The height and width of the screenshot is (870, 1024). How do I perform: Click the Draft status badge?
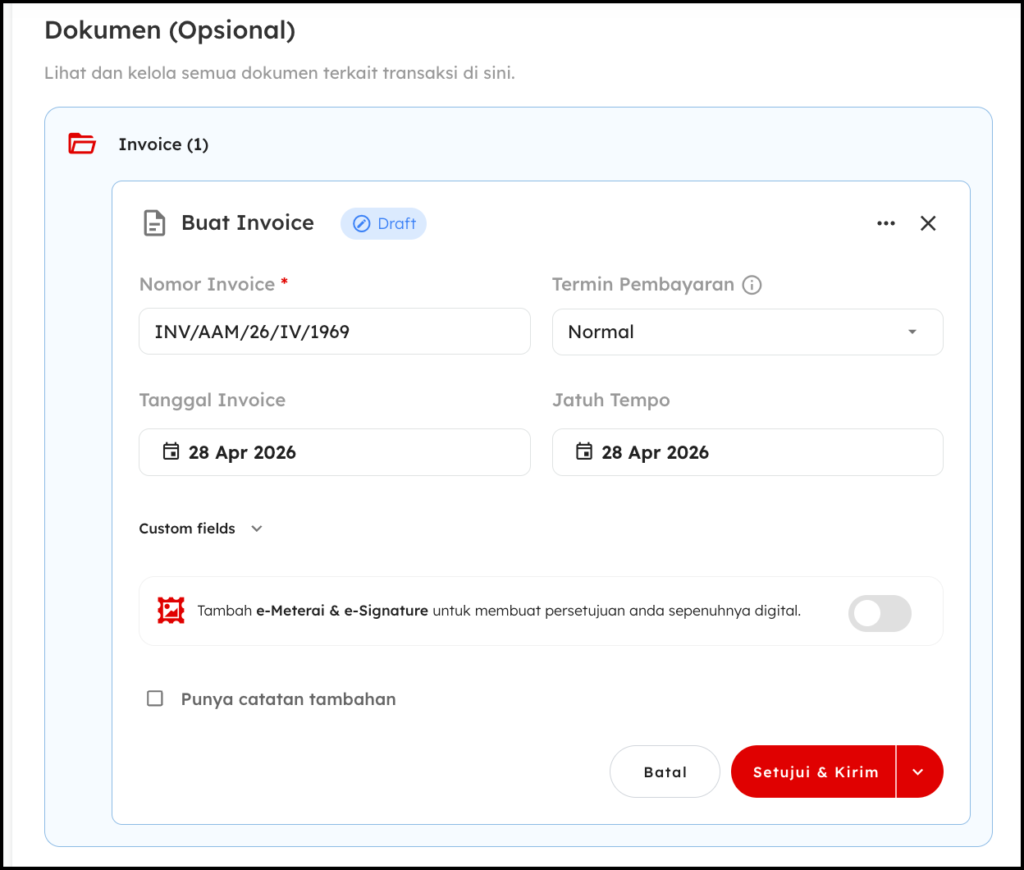coord(384,223)
